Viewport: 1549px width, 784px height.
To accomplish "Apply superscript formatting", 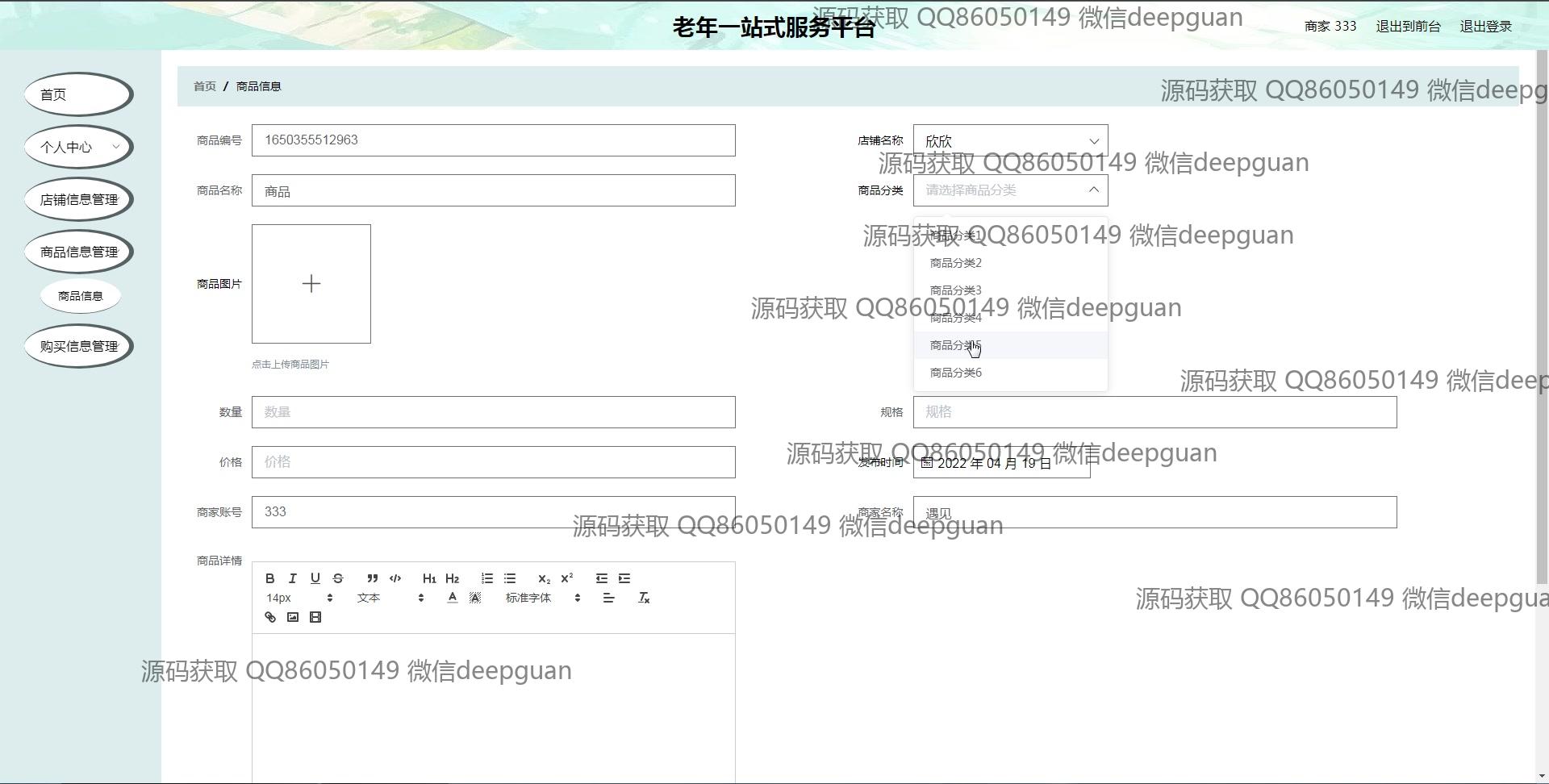I will (566, 578).
